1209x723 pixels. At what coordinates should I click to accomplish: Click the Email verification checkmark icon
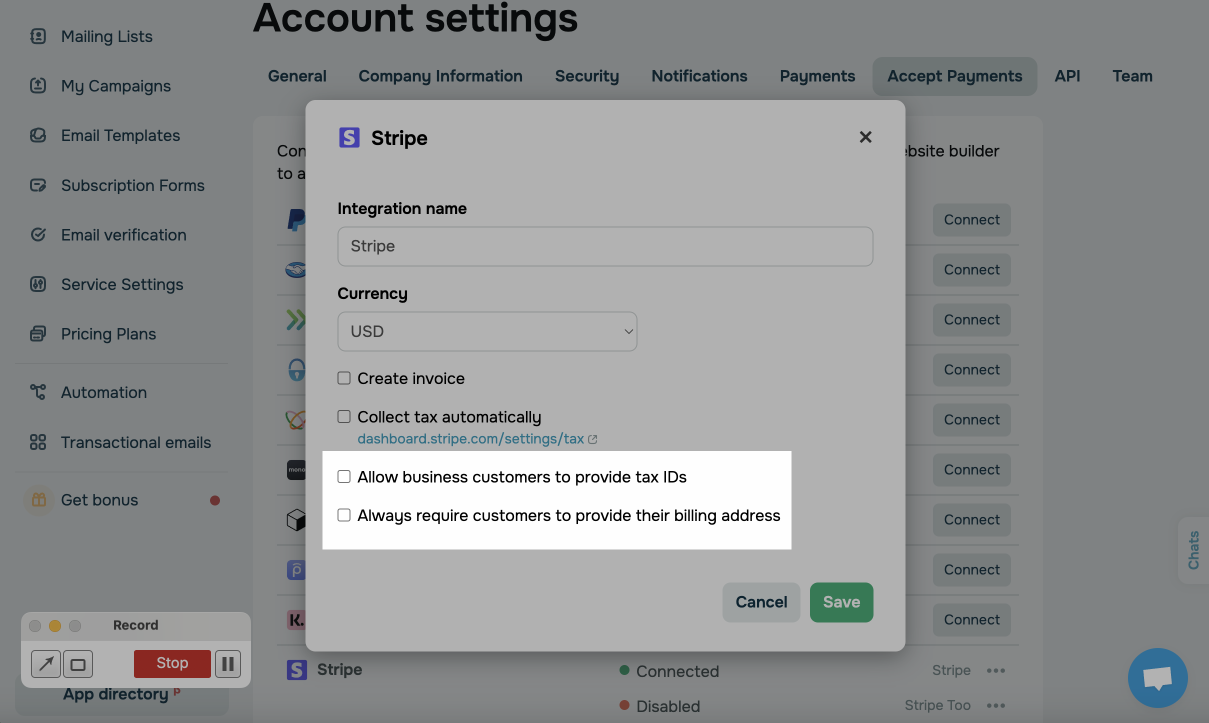(38, 235)
